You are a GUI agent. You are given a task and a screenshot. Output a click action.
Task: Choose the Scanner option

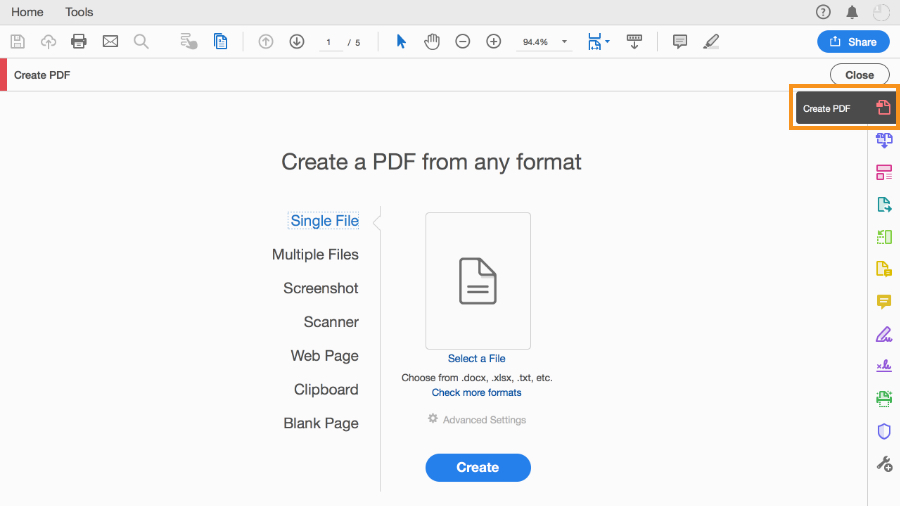331,322
